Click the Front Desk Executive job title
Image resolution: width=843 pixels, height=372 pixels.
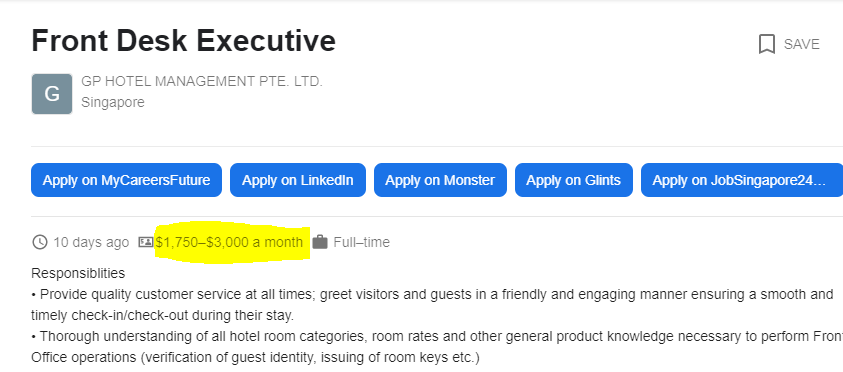click(183, 41)
